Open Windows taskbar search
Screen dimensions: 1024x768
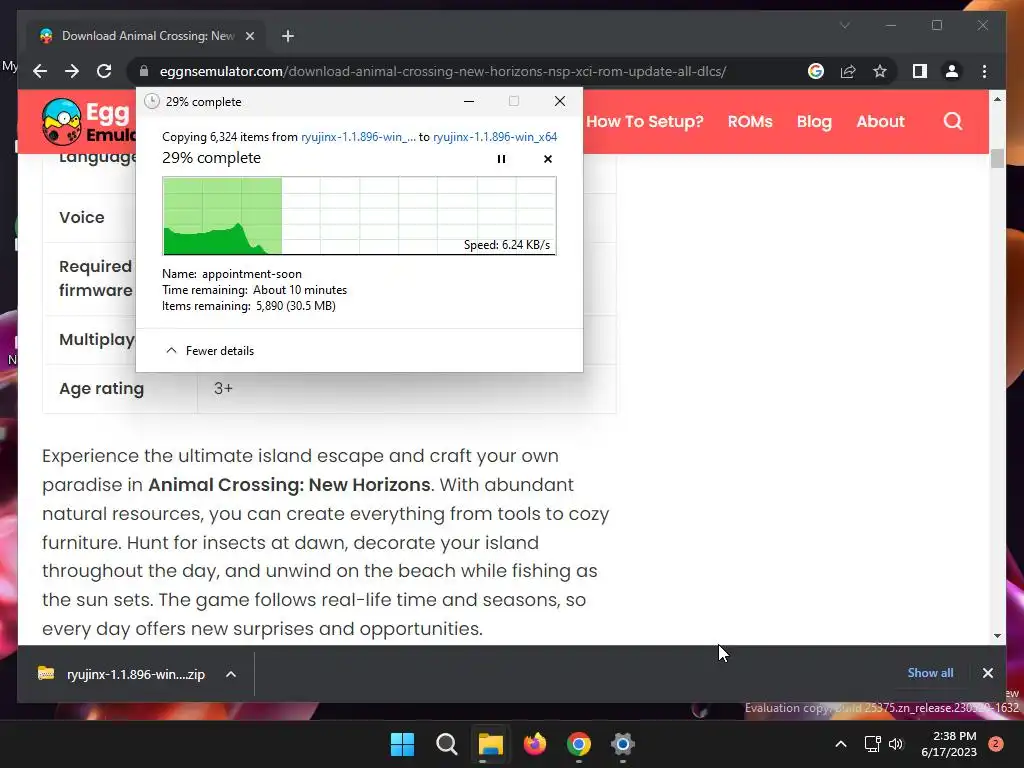pyautogui.click(x=447, y=744)
